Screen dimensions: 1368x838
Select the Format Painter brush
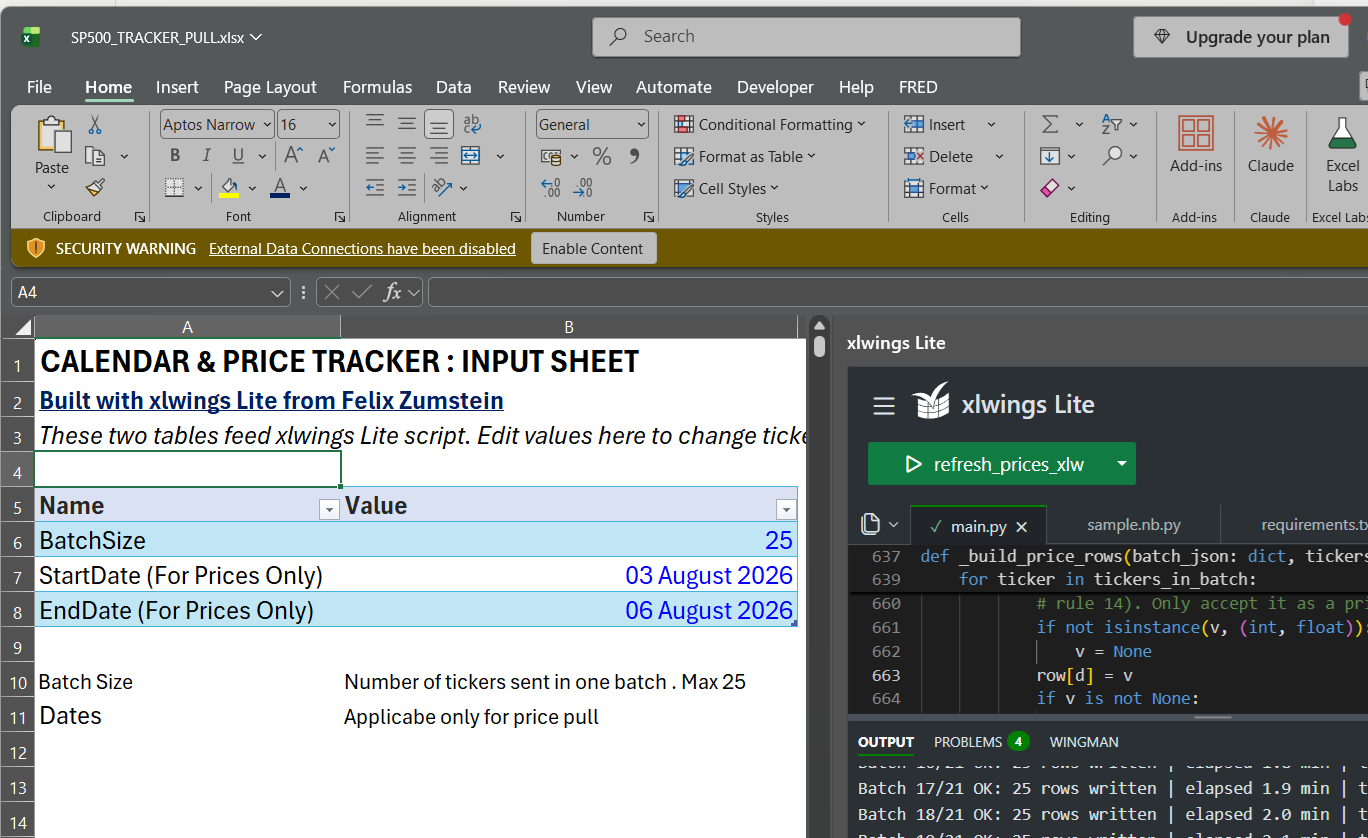point(95,187)
